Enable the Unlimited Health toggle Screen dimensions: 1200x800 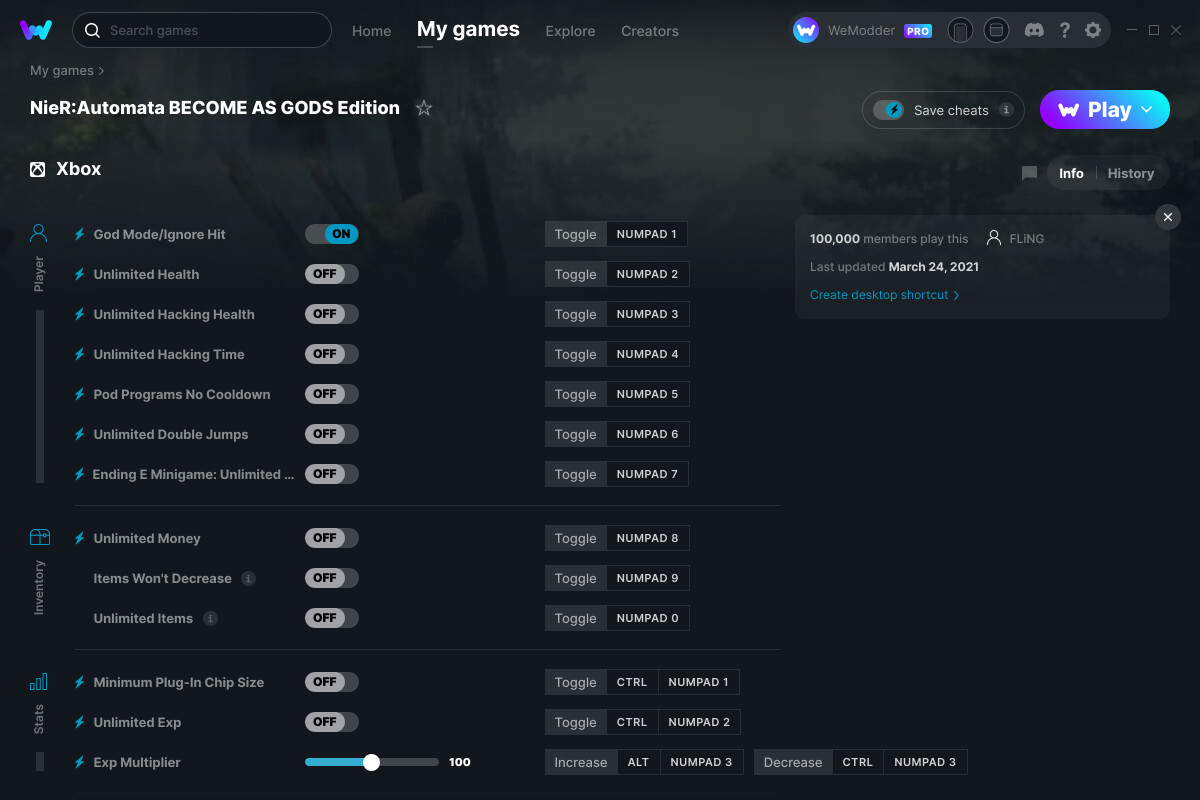tap(332, 274)
